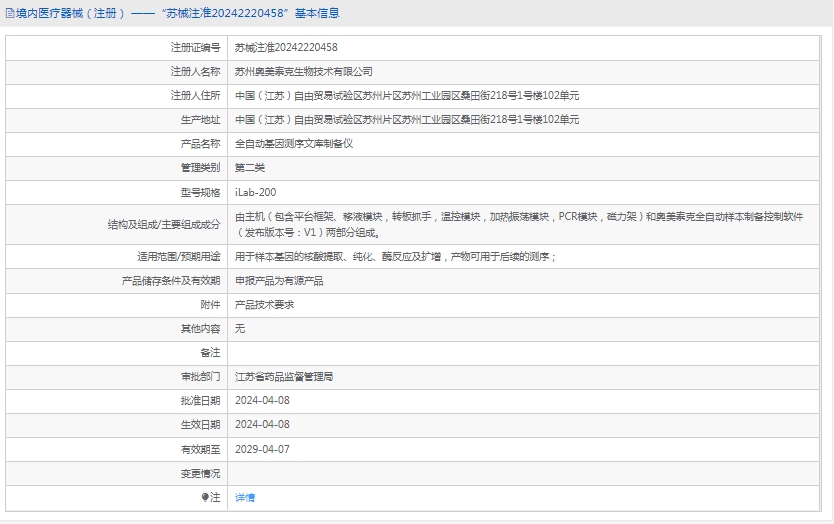Click the product name 全自动基因测序文库制备仪
The width and height of the screenshot is (834, 524).
coord(294,143)
